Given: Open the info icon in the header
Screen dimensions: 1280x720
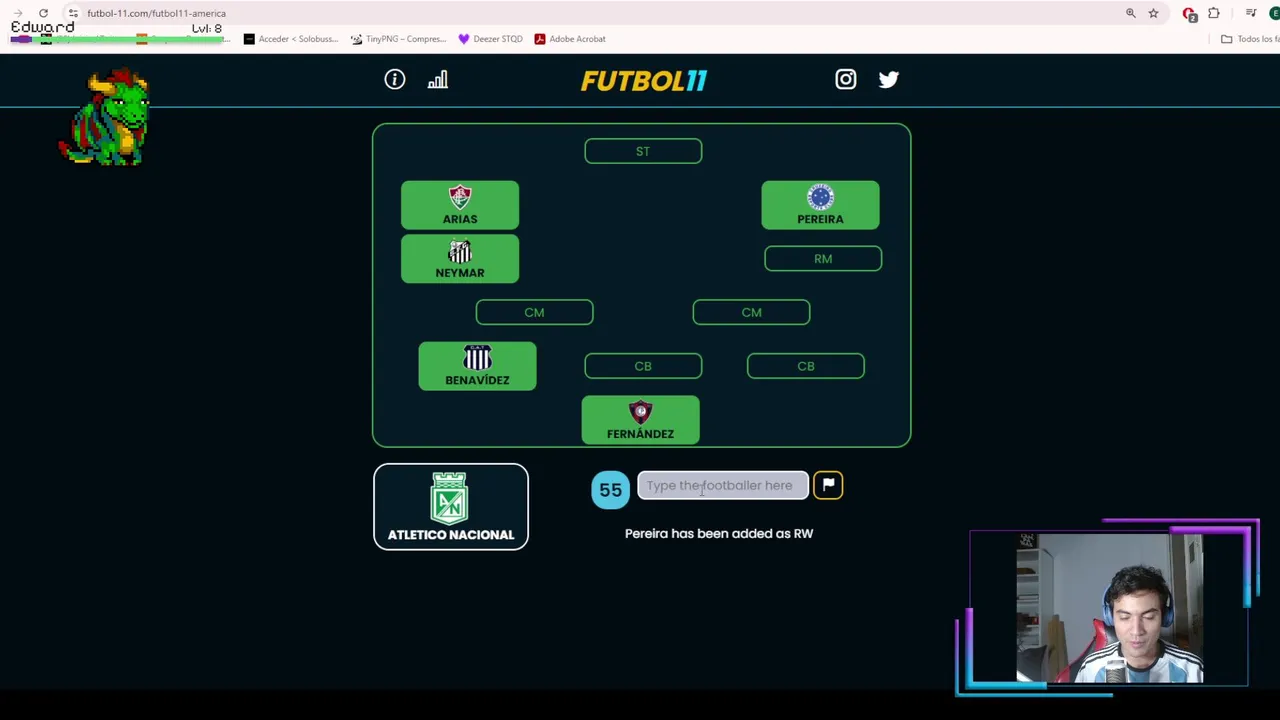Looking at the screenshot, I should (x=395, y=79).
